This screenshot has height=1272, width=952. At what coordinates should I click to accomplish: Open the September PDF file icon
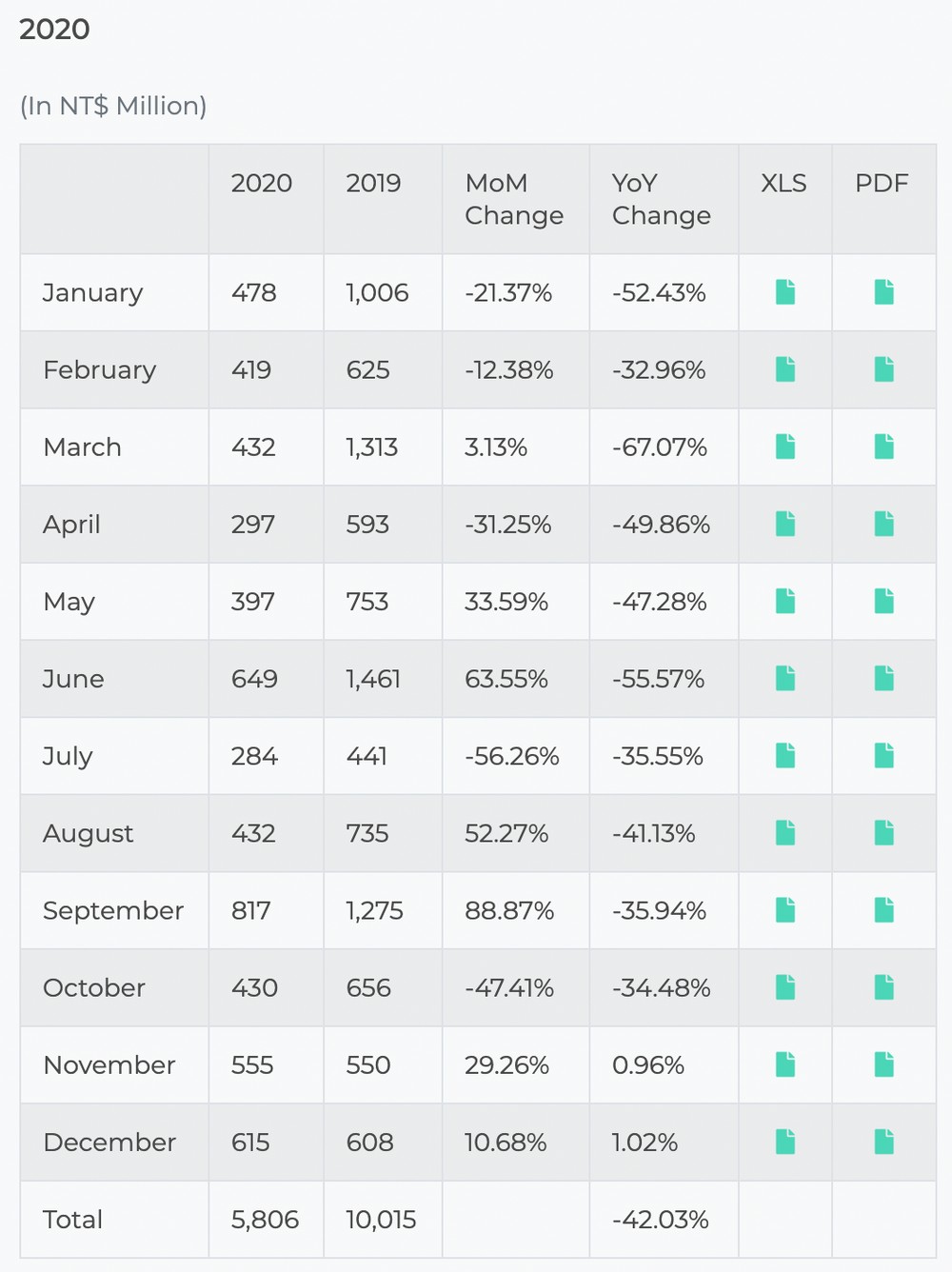[884, 910]
